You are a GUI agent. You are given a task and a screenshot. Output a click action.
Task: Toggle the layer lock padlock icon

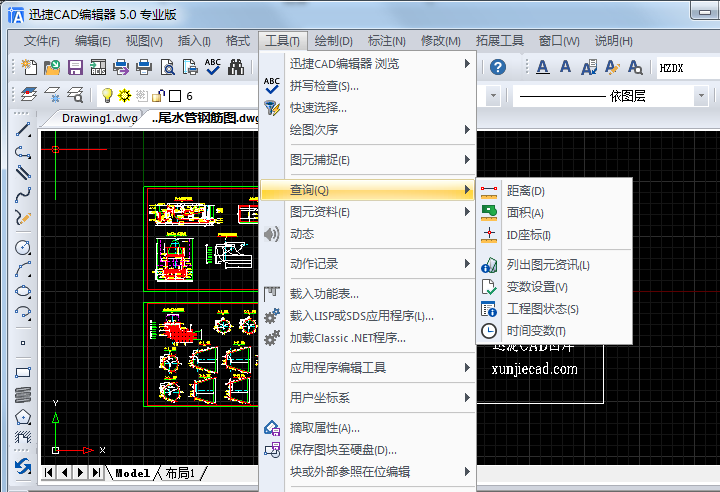(x=158, y=95)
